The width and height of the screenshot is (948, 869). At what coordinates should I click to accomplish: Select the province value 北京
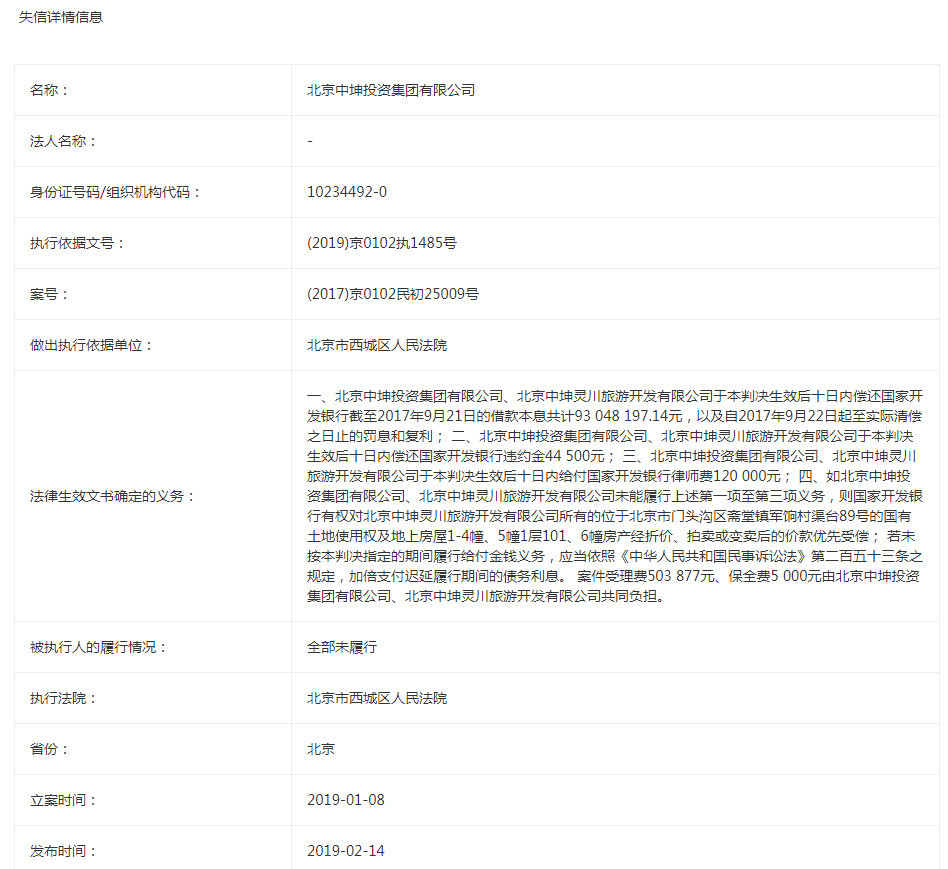[320, 749]
